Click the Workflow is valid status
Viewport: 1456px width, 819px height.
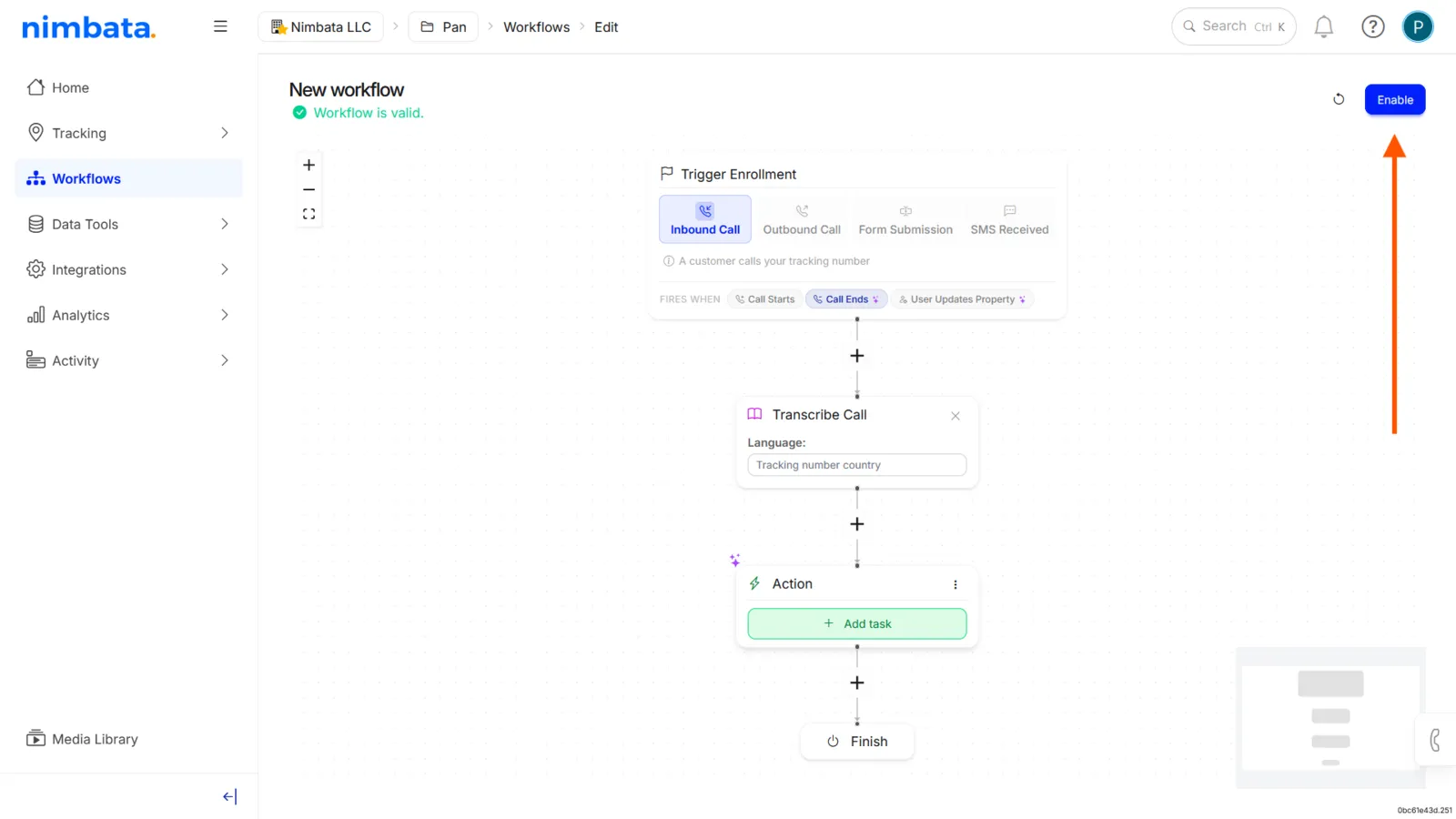tap(358, 113)
